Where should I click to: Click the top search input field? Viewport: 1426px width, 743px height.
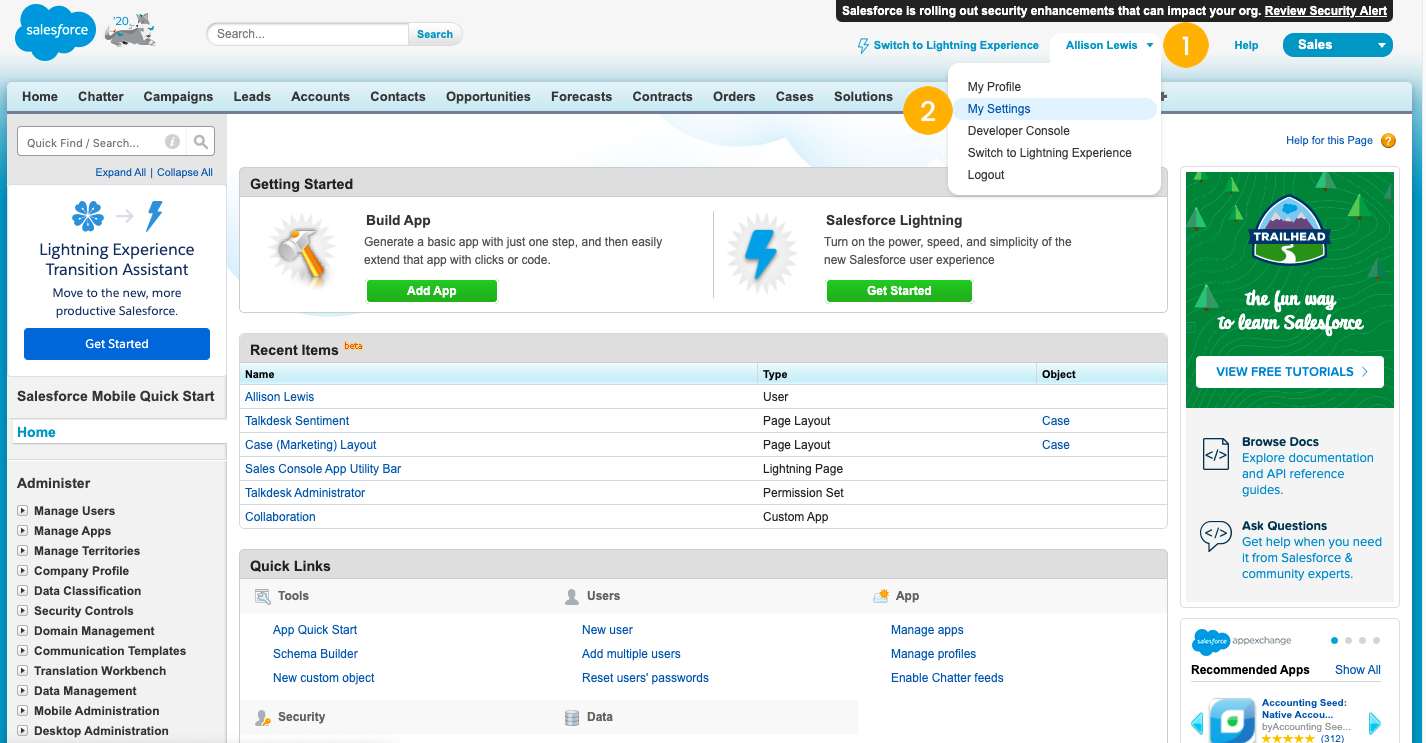point(309,34)
